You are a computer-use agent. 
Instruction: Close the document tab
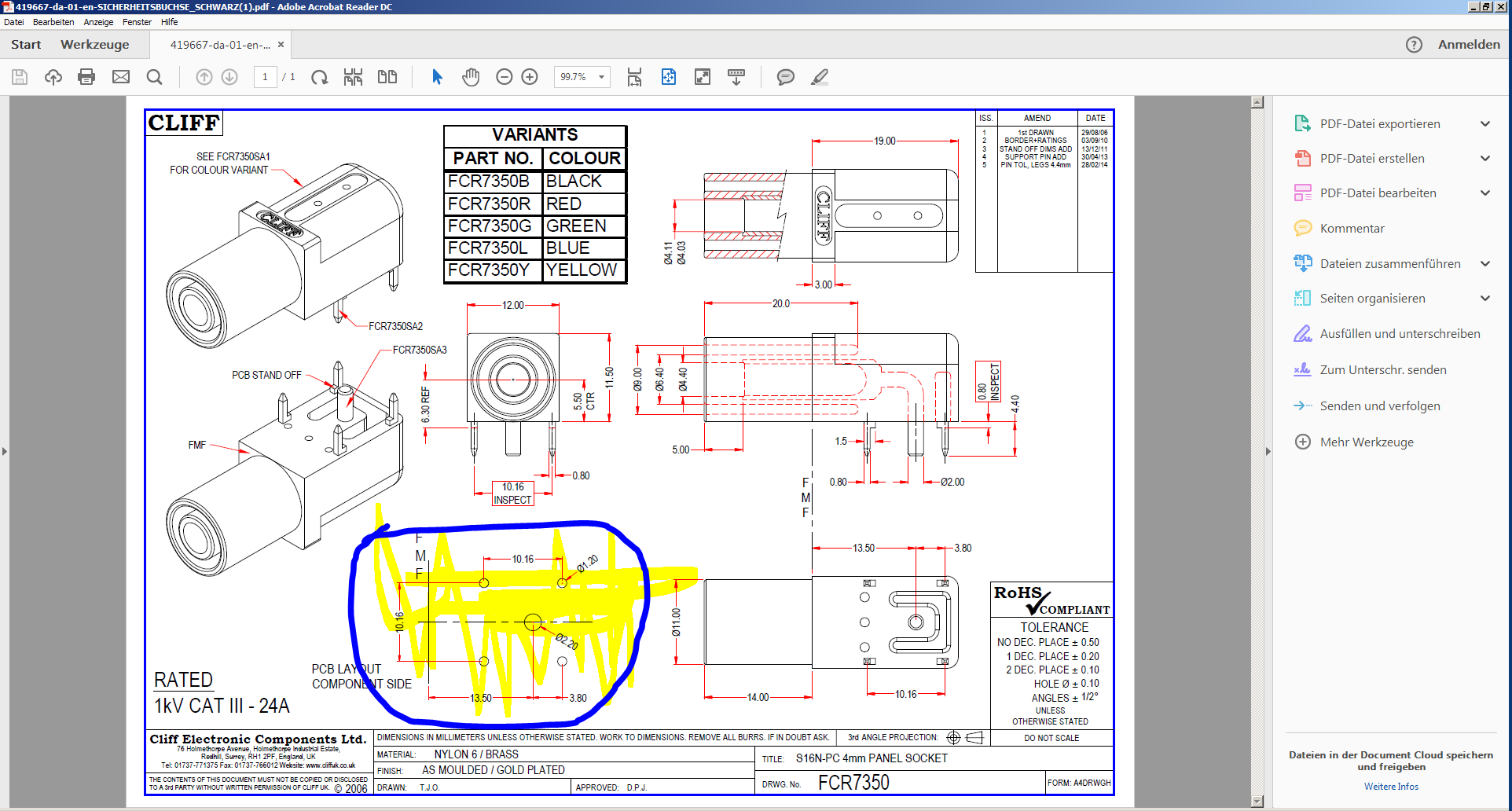coord(281,45)
